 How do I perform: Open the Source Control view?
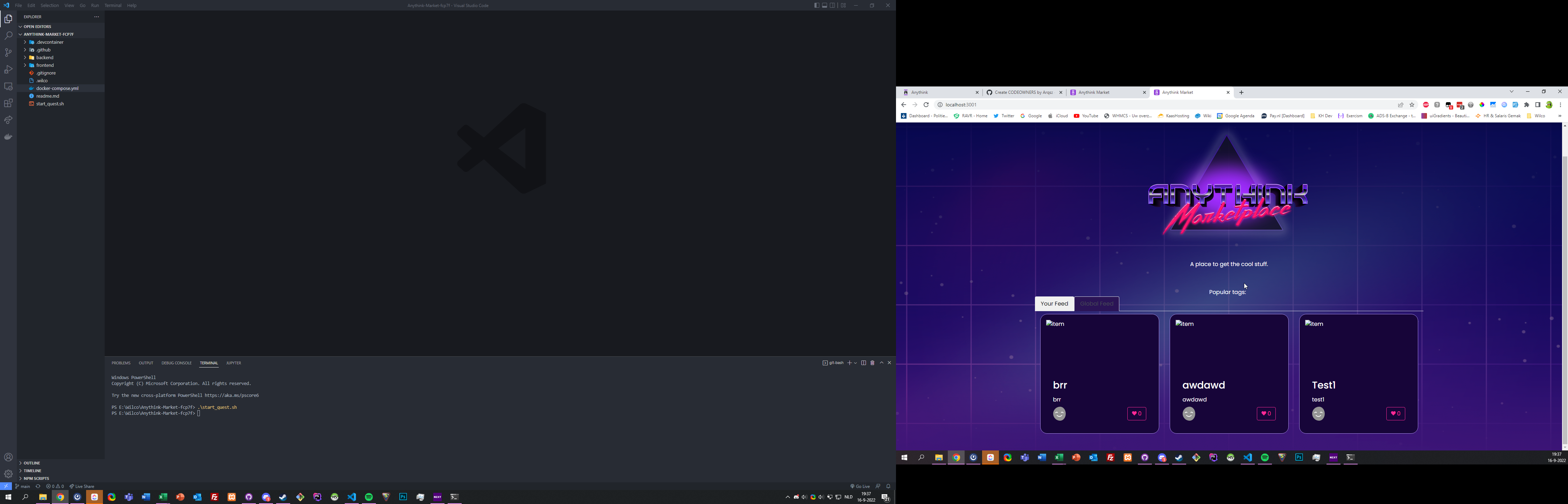[x=8, y=53]
